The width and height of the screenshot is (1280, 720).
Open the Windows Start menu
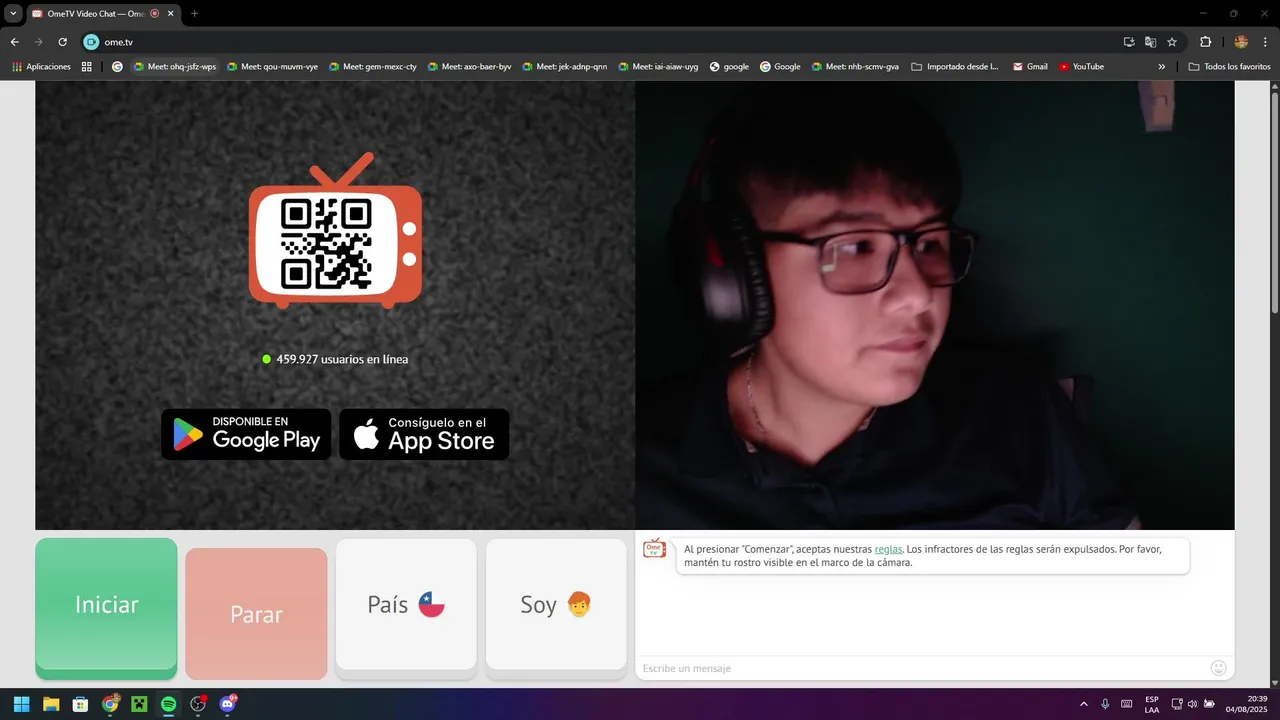tap(21, 704)
